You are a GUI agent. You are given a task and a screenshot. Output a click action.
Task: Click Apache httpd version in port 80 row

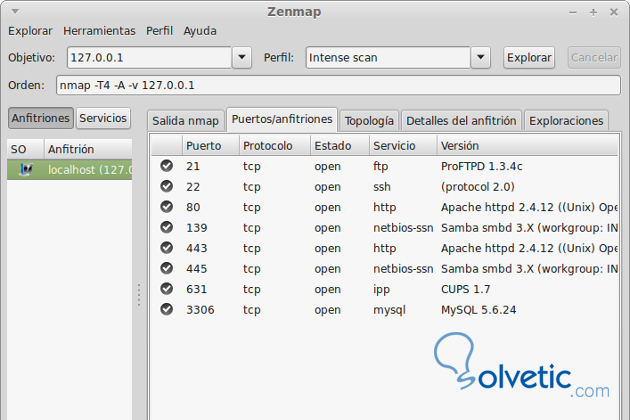pos(529,207)
